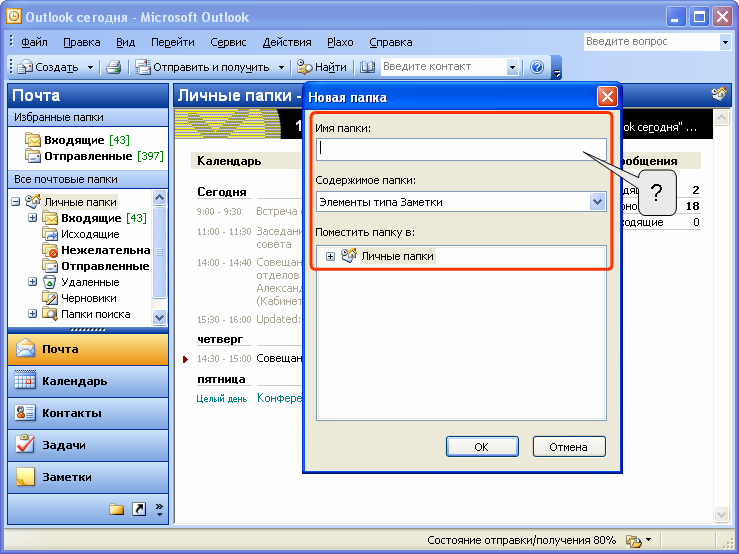This screenshot has height=554, width=739.
Task: Collapse the Личные папки tree node
Action: pos(16,202)
